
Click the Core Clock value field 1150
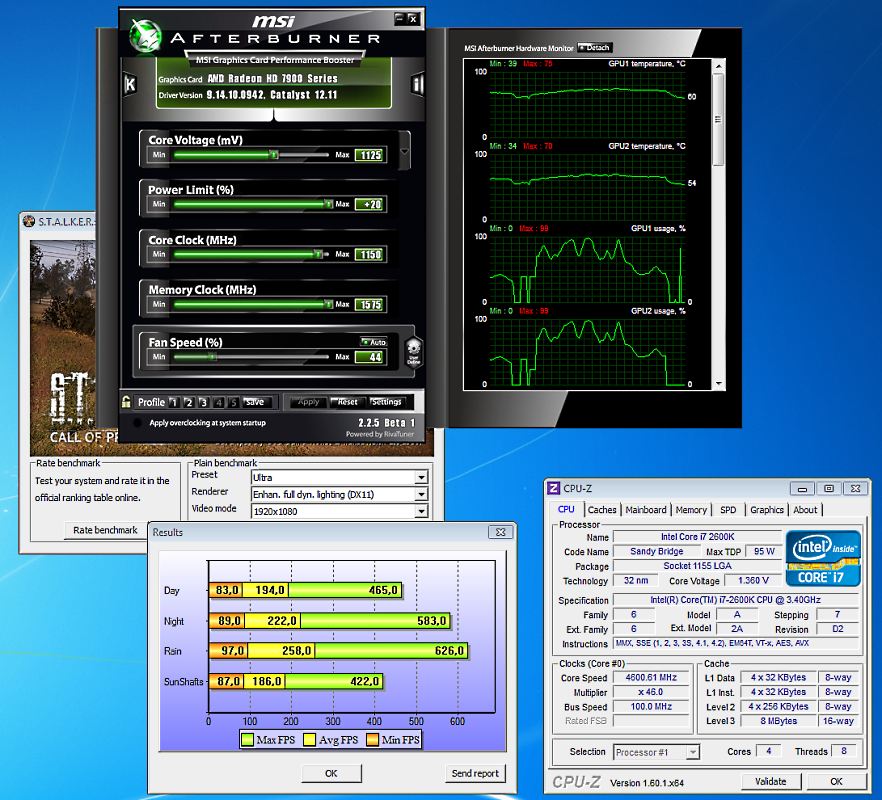click(370, 254)
